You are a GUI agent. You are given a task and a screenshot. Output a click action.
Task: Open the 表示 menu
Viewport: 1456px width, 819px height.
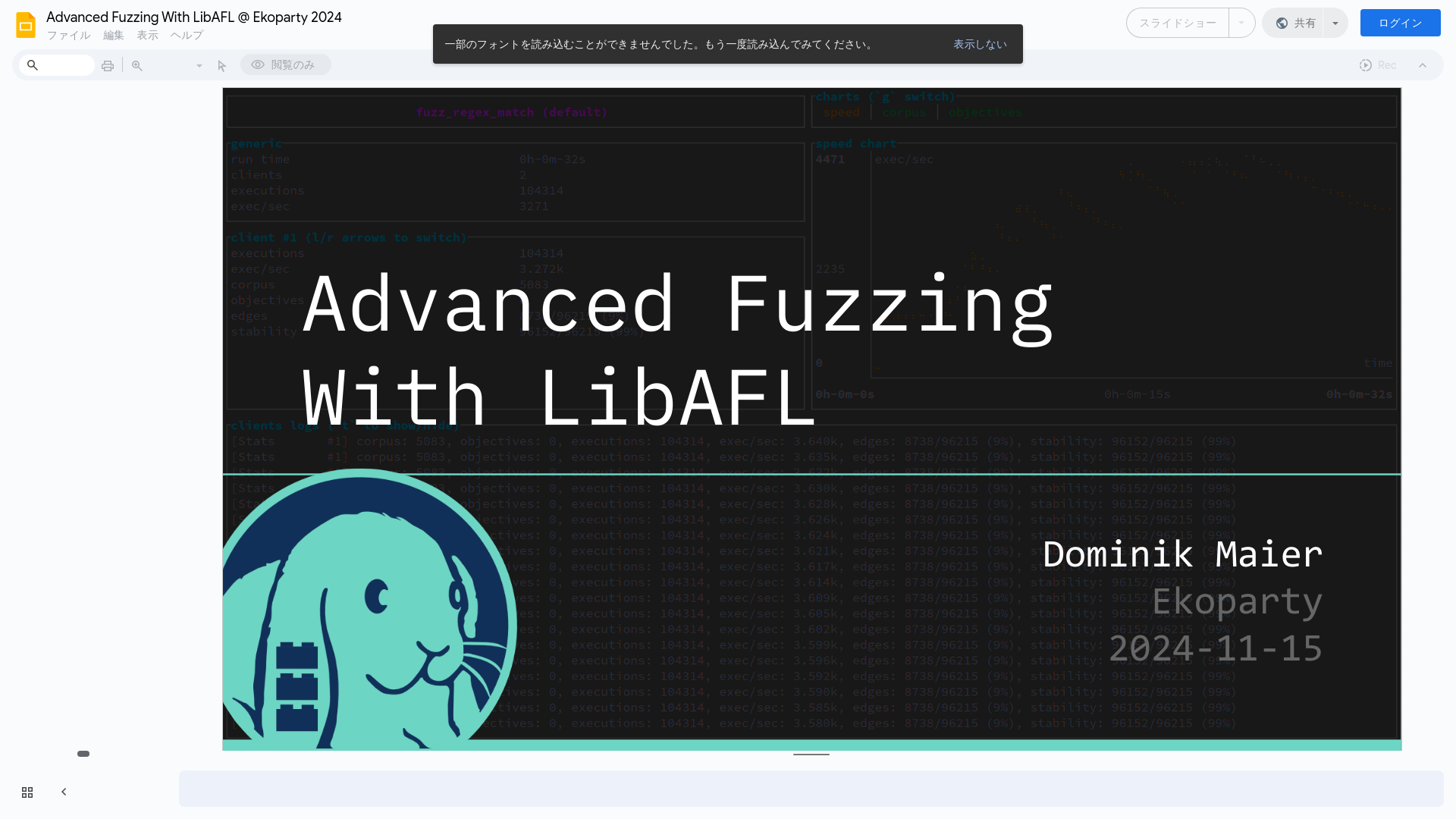147,36
